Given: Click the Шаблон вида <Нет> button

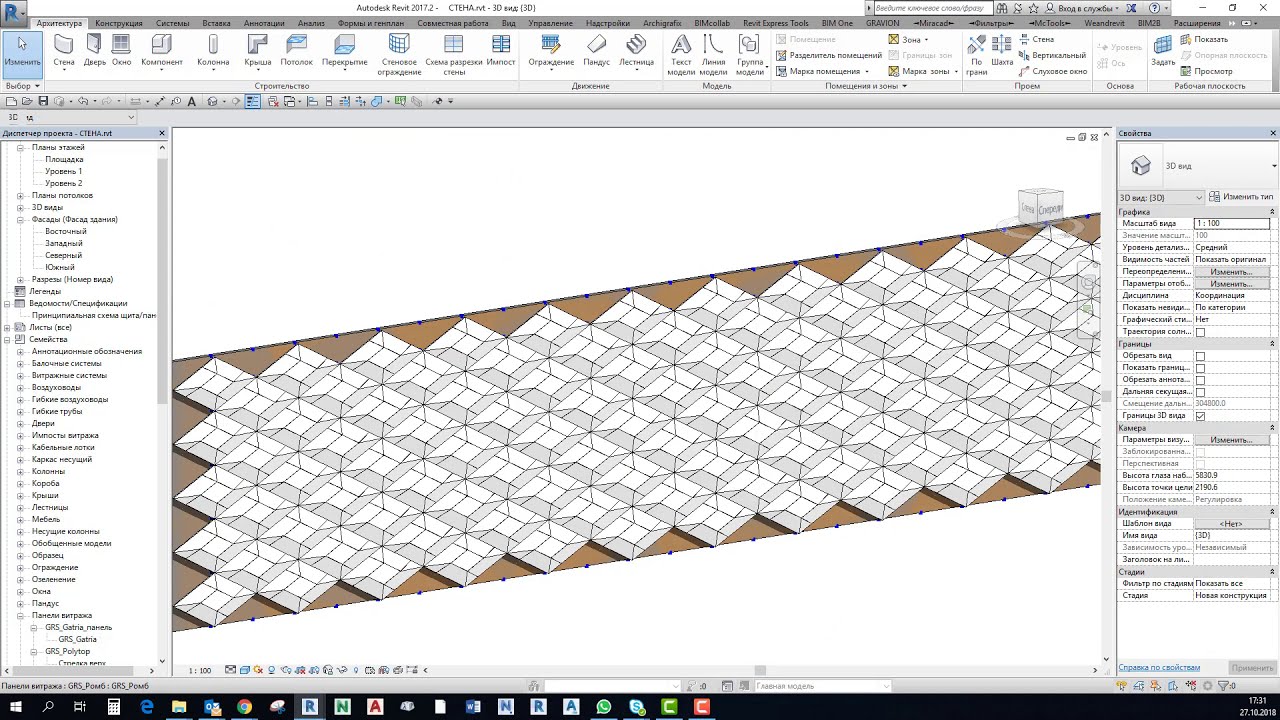Looking at the screenshot, I should tap(1231, 524).
